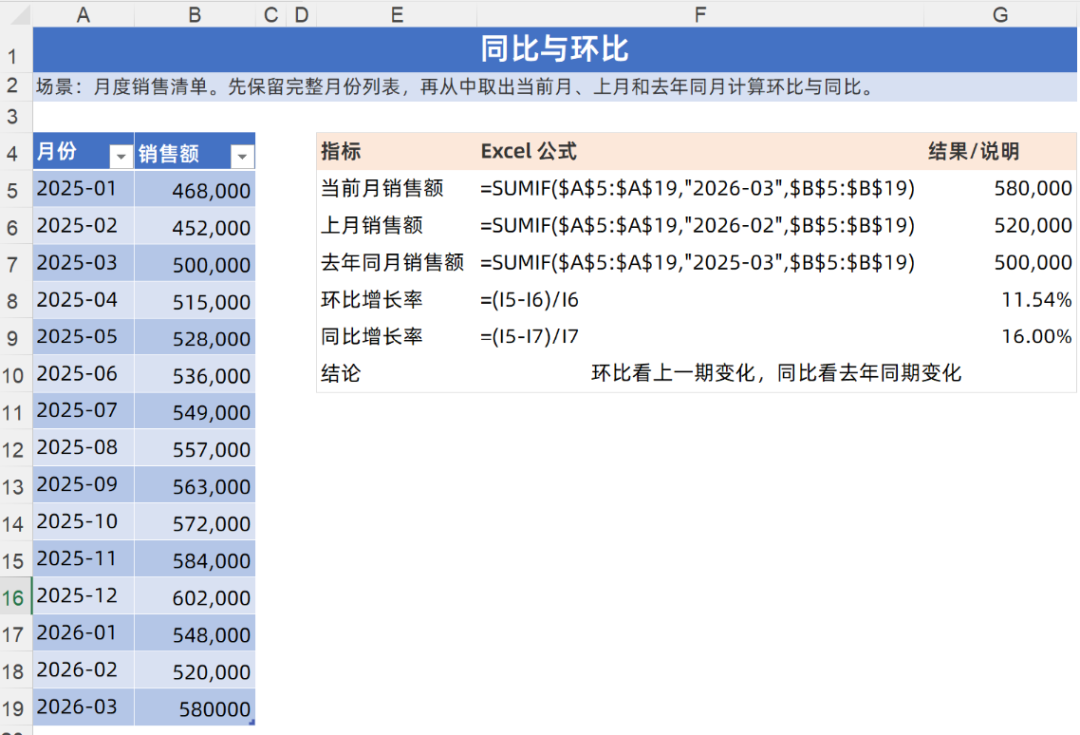Image resolution: width=1080 pixels, height=735 pixels.
Task: Select column G header
Action: [x=1000, y=14]
